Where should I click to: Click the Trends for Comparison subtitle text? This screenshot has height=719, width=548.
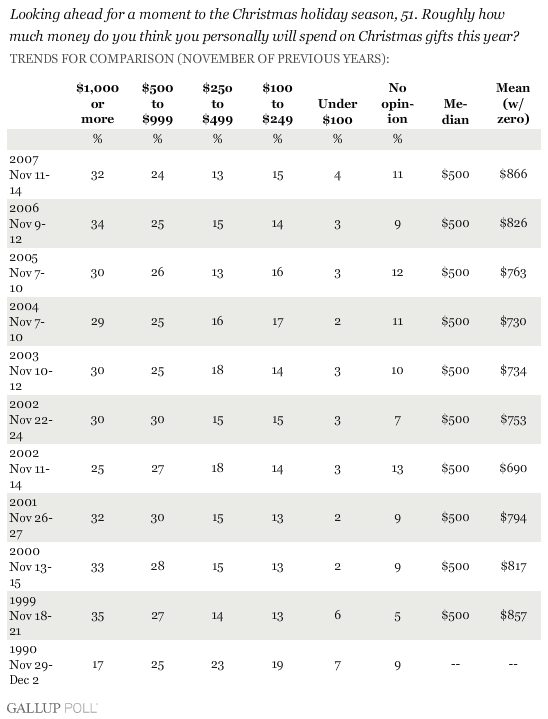[199, 59]
